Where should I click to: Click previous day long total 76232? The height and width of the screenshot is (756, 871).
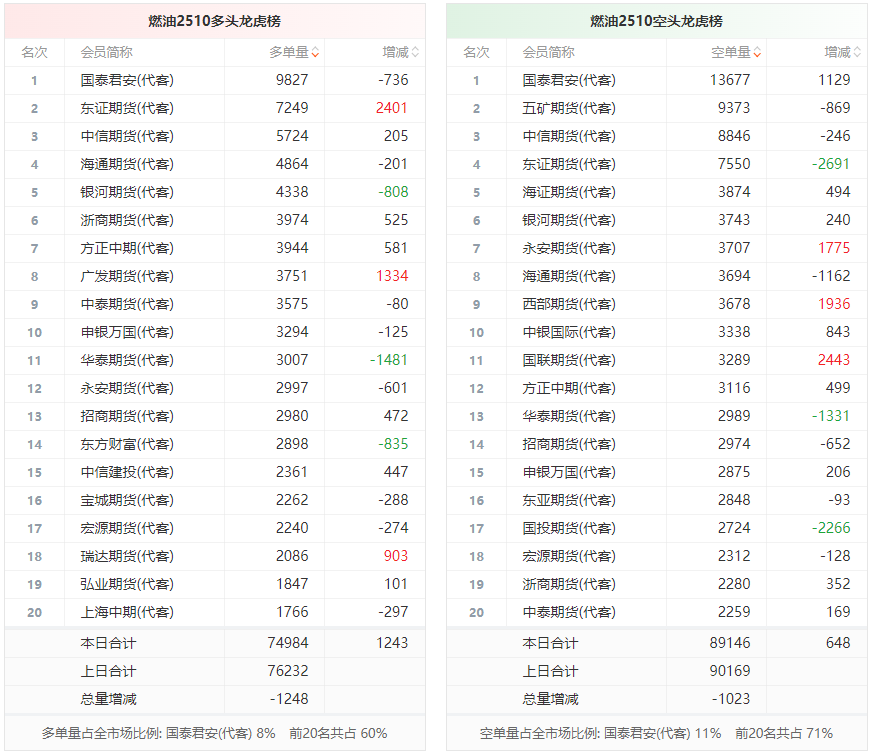tap(288, 671)
